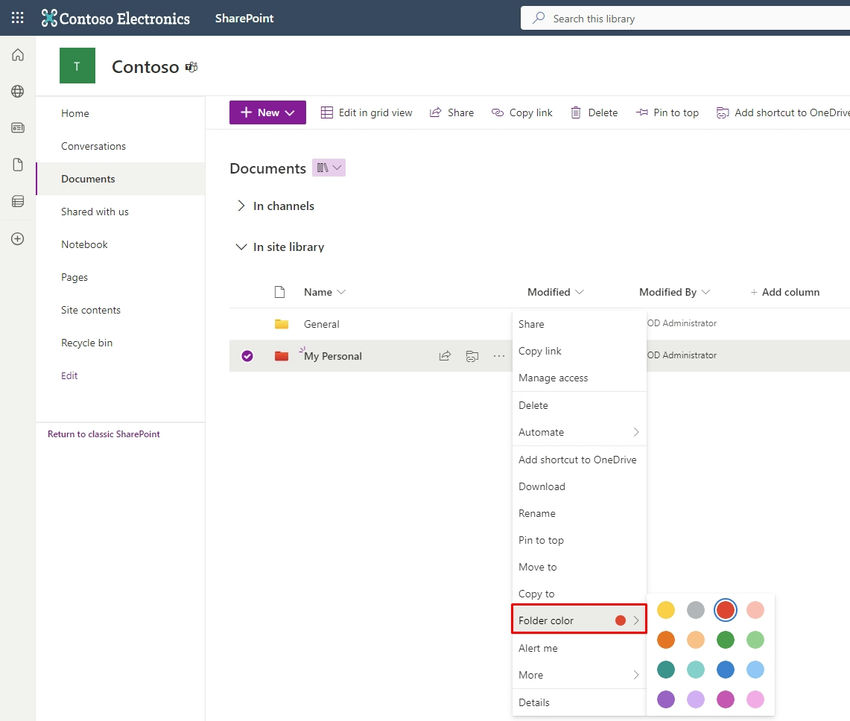This screenshot has width=850, height=721.
Task: Deselect the My Personal folder checkbox
Action: (247, 355)
